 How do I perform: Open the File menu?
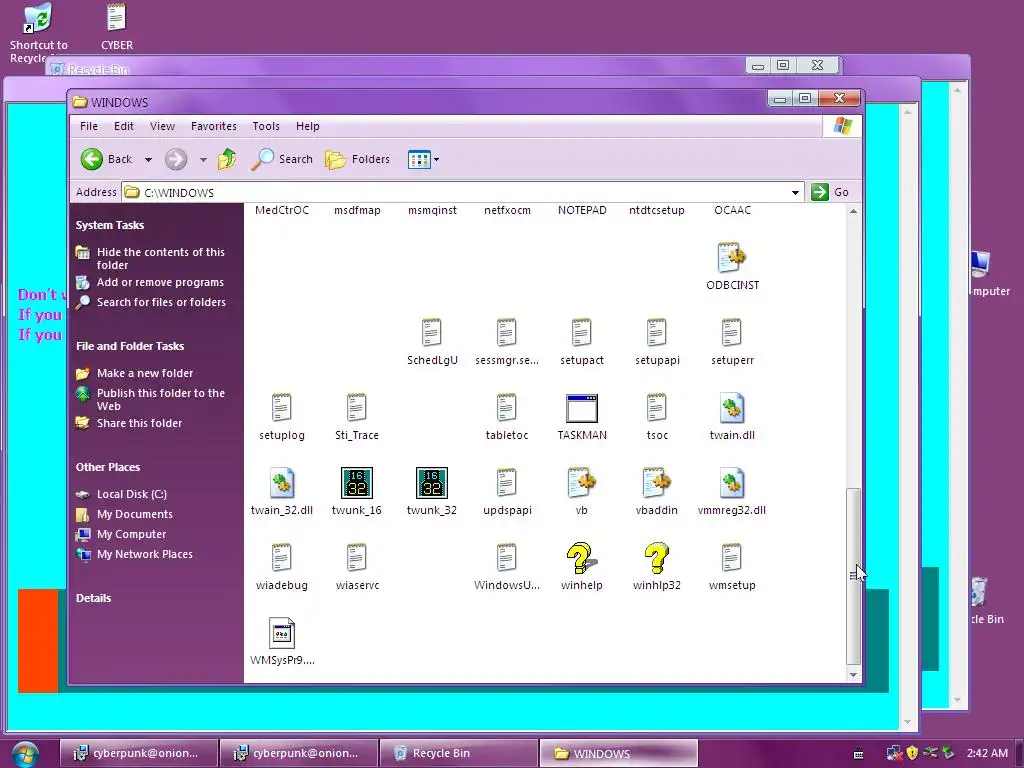point(89,126)
